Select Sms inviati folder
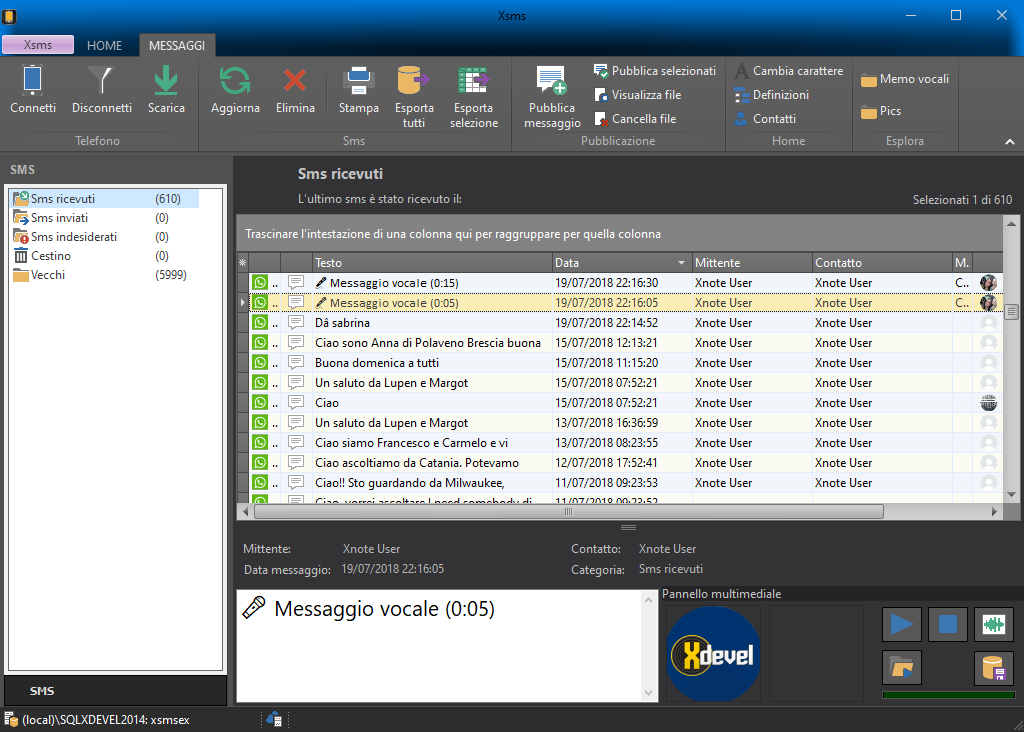 click(x=105, y=217)
